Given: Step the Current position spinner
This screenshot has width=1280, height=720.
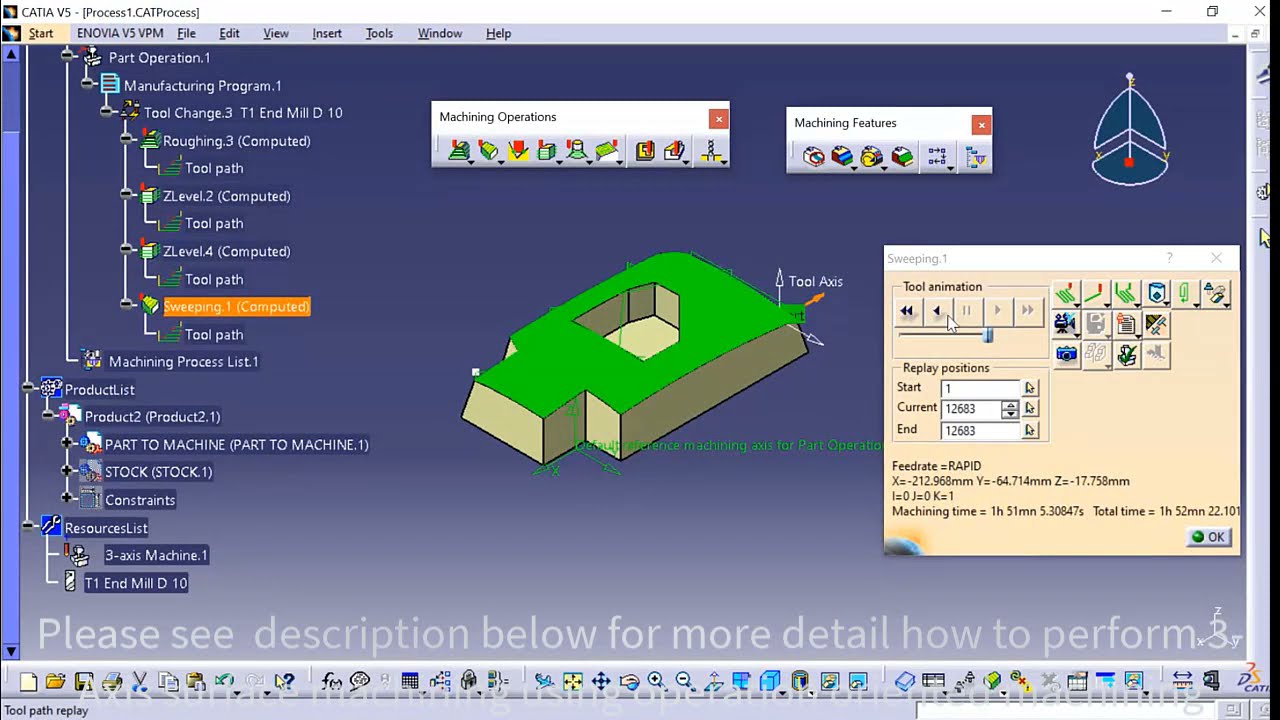Looking at the screenshot, I should [x=1010, y=409].
